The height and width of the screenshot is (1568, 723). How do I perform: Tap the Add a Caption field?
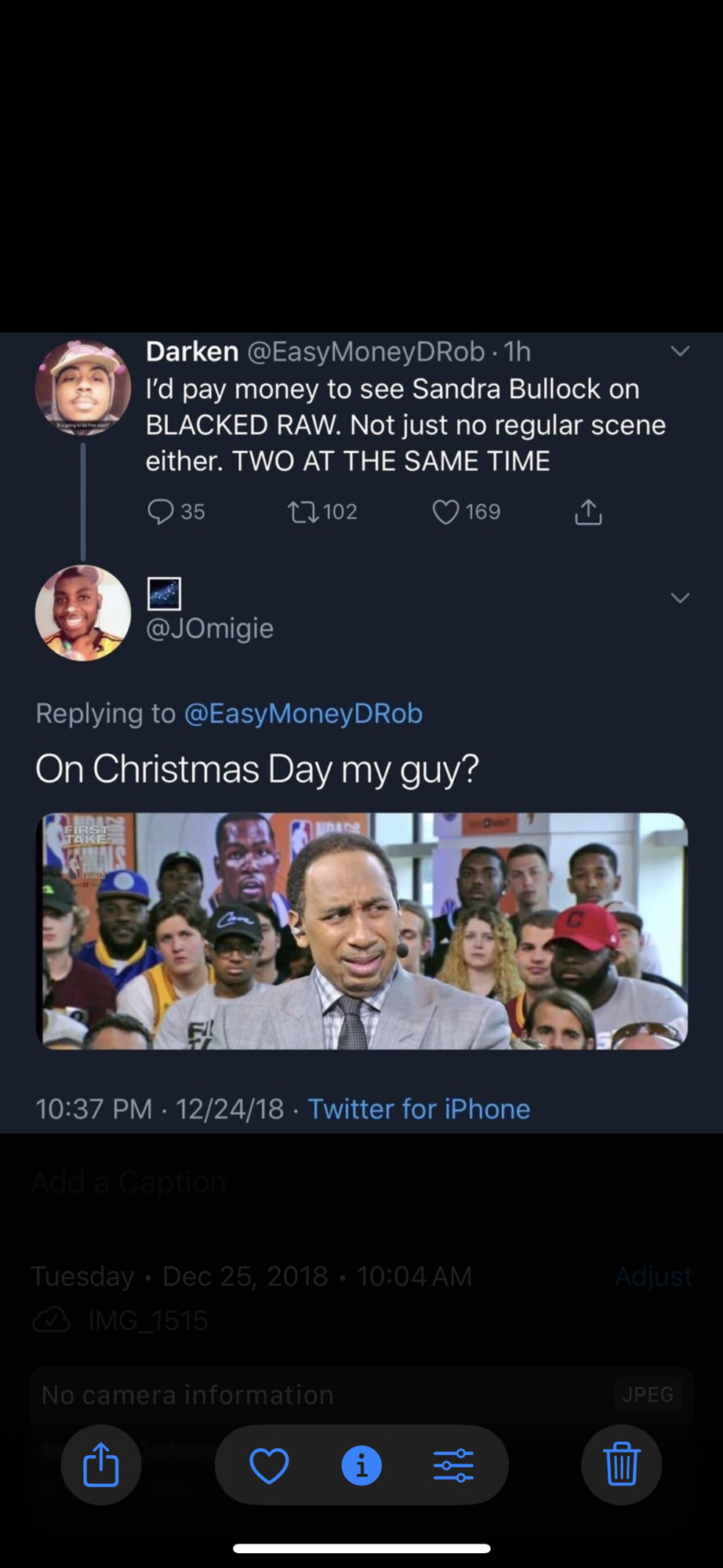tap(129, 1181)
